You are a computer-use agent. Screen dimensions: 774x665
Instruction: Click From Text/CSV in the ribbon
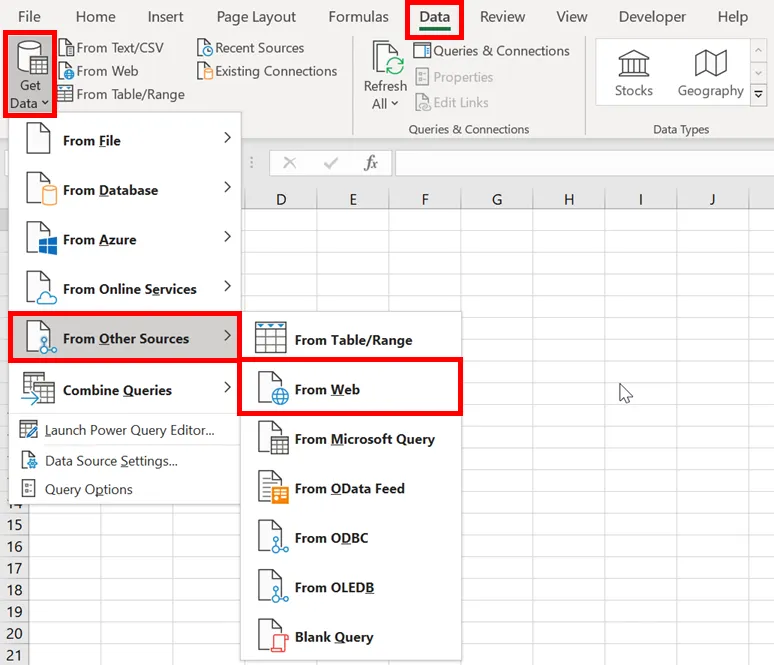click(111, 48)
